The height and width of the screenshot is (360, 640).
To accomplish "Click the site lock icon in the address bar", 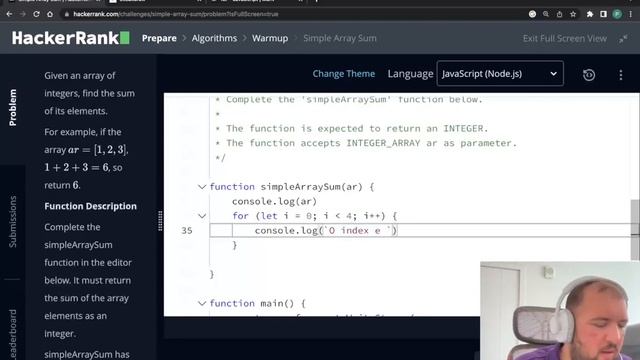I will point(67,14).
